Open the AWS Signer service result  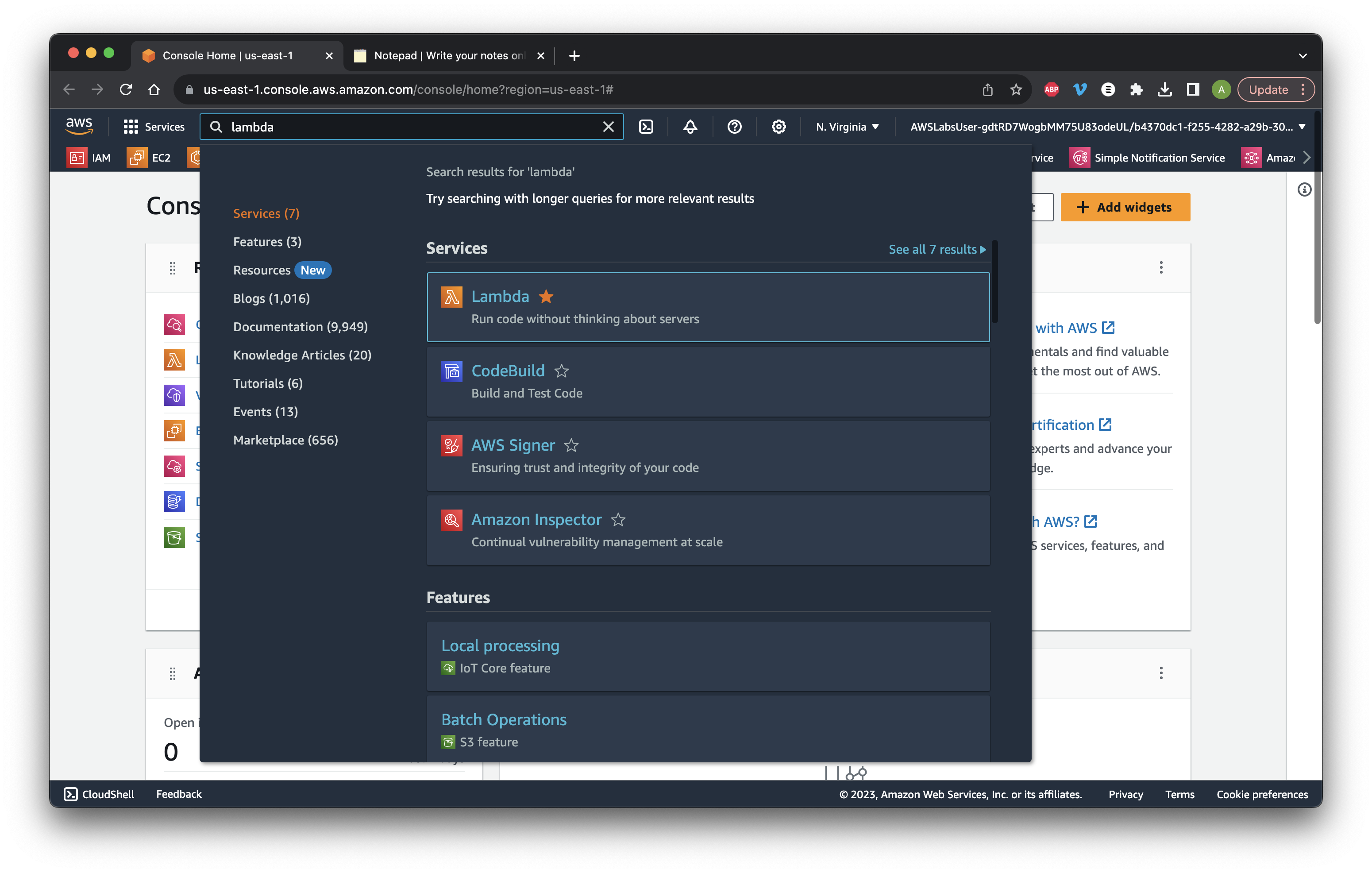click(x=708, y=456)
